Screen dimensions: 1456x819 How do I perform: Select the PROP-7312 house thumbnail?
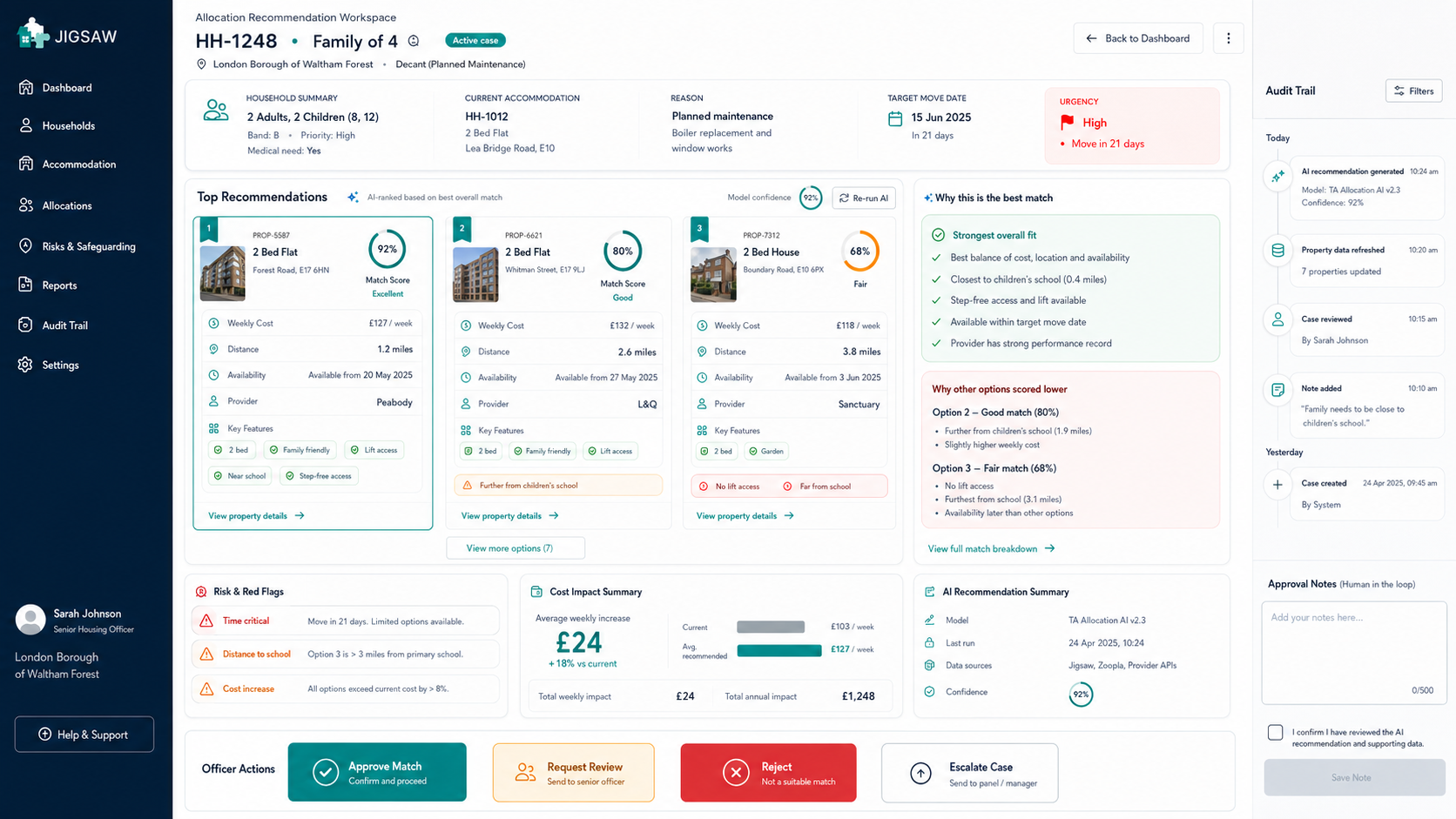(x=713, y=275)
